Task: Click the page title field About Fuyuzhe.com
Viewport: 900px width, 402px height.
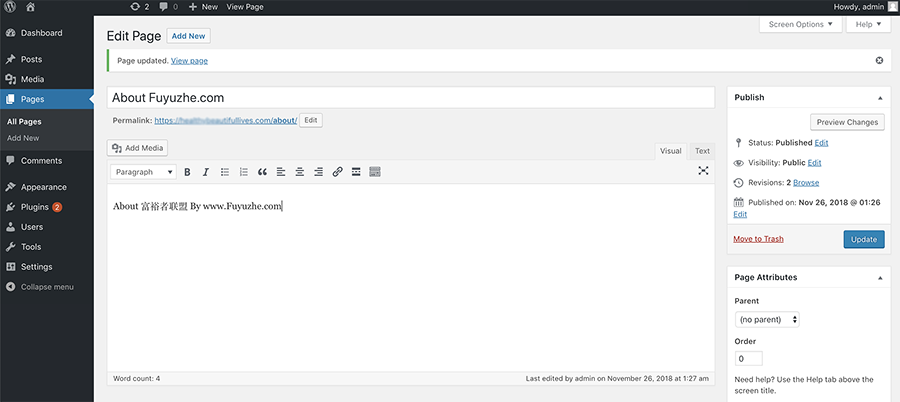Action: [x=410, y=98]
